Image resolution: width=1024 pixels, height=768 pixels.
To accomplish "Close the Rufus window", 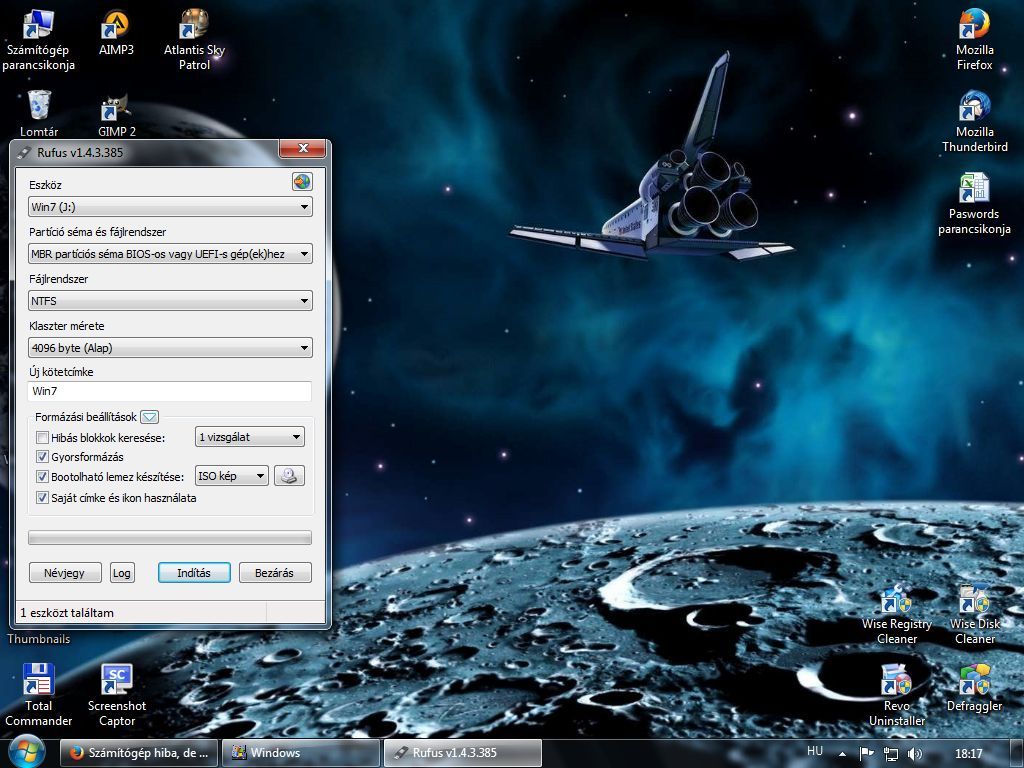I will click(x=302, y=148).
